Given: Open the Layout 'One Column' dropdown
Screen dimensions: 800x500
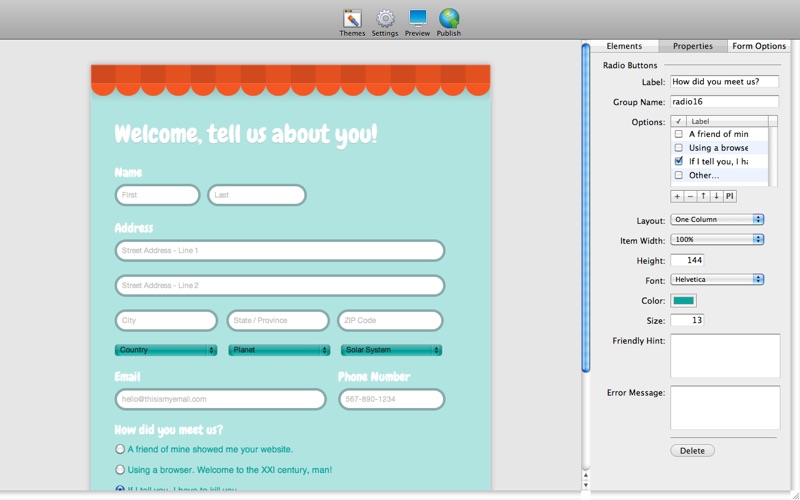Looking at the screenshot, I should 717,219.
